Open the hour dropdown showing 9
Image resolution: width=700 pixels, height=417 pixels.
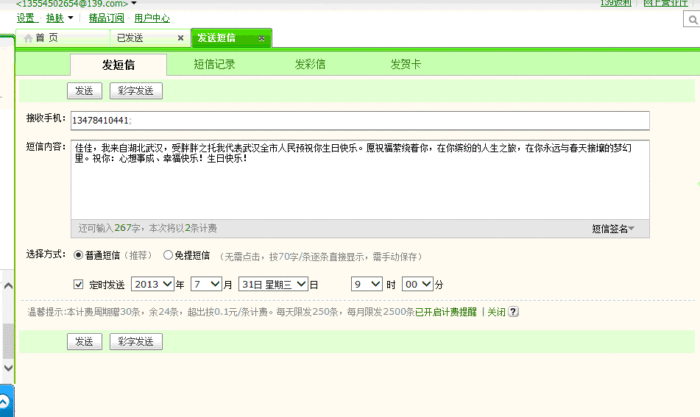coord(366,284)
